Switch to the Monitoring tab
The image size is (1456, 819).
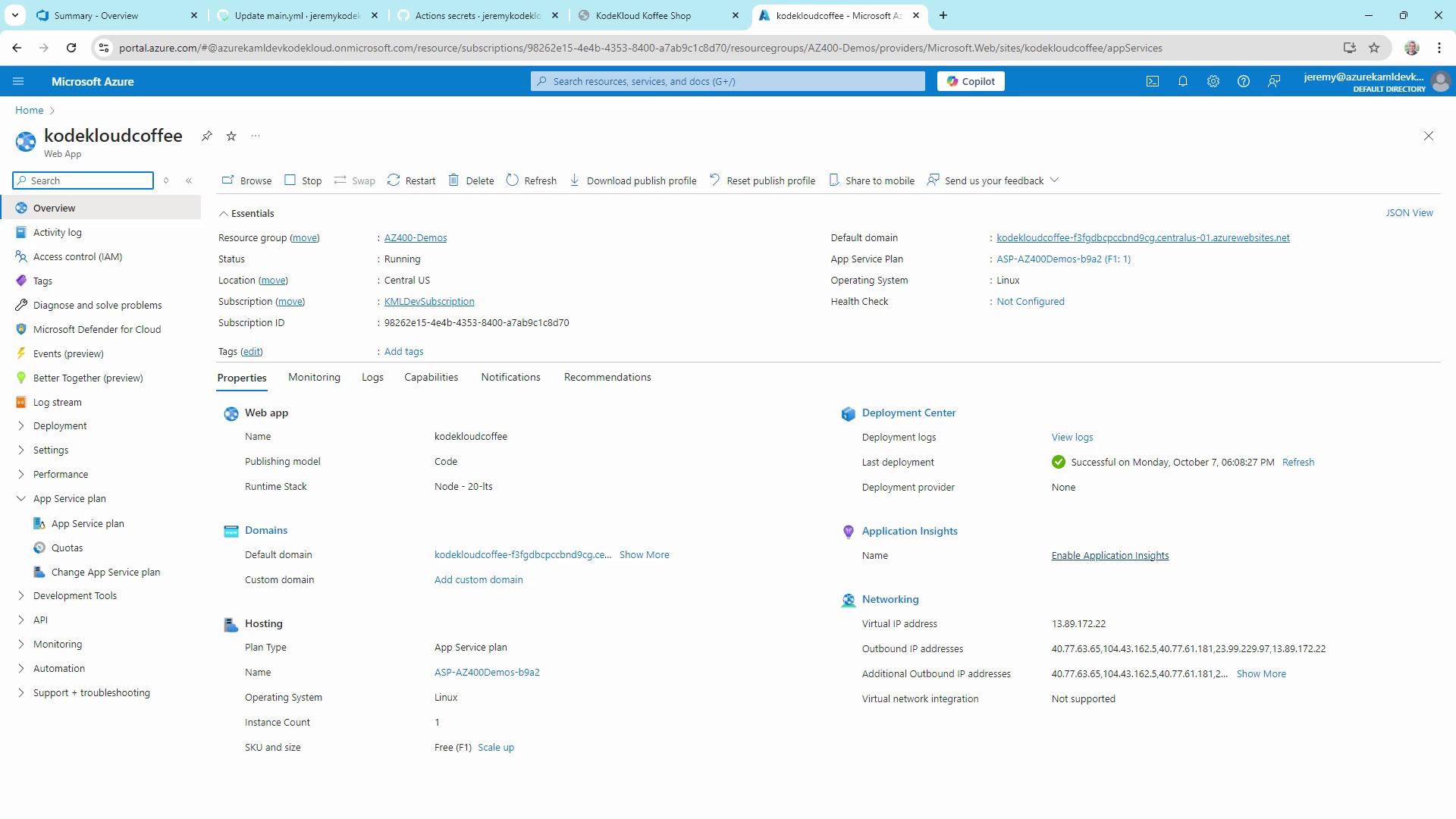click(x=314, y=378)
